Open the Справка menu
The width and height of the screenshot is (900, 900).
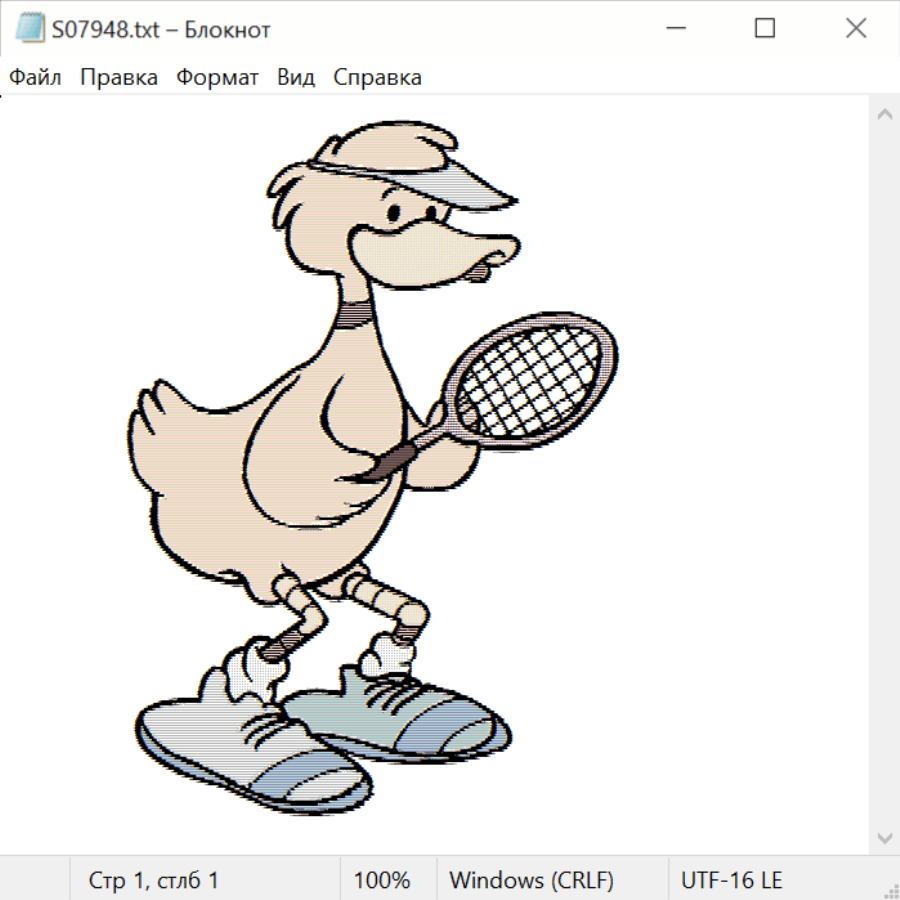(x=377, y=78)
